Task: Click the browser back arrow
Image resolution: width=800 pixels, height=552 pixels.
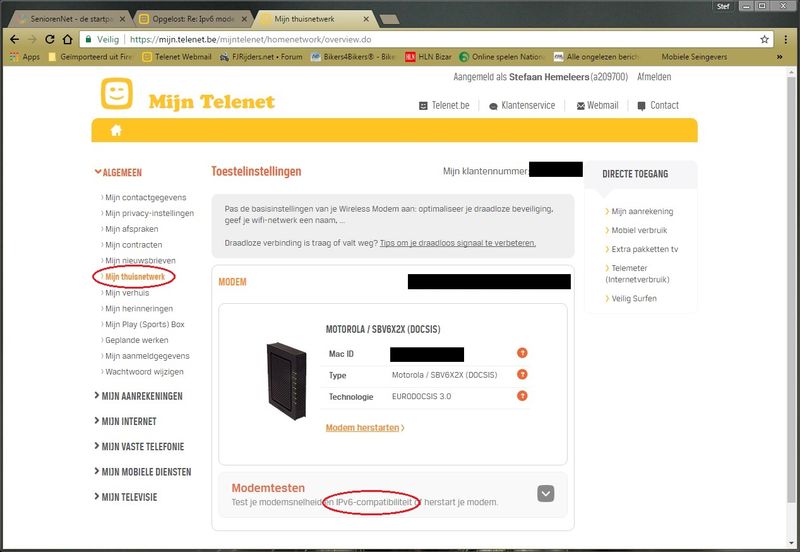Action: pos(14,39)
